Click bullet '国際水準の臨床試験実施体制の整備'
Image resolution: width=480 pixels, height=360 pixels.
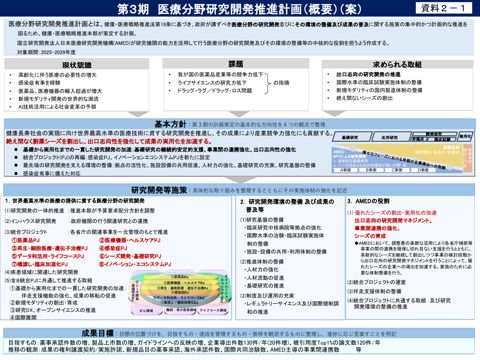(x=379, y=82)
